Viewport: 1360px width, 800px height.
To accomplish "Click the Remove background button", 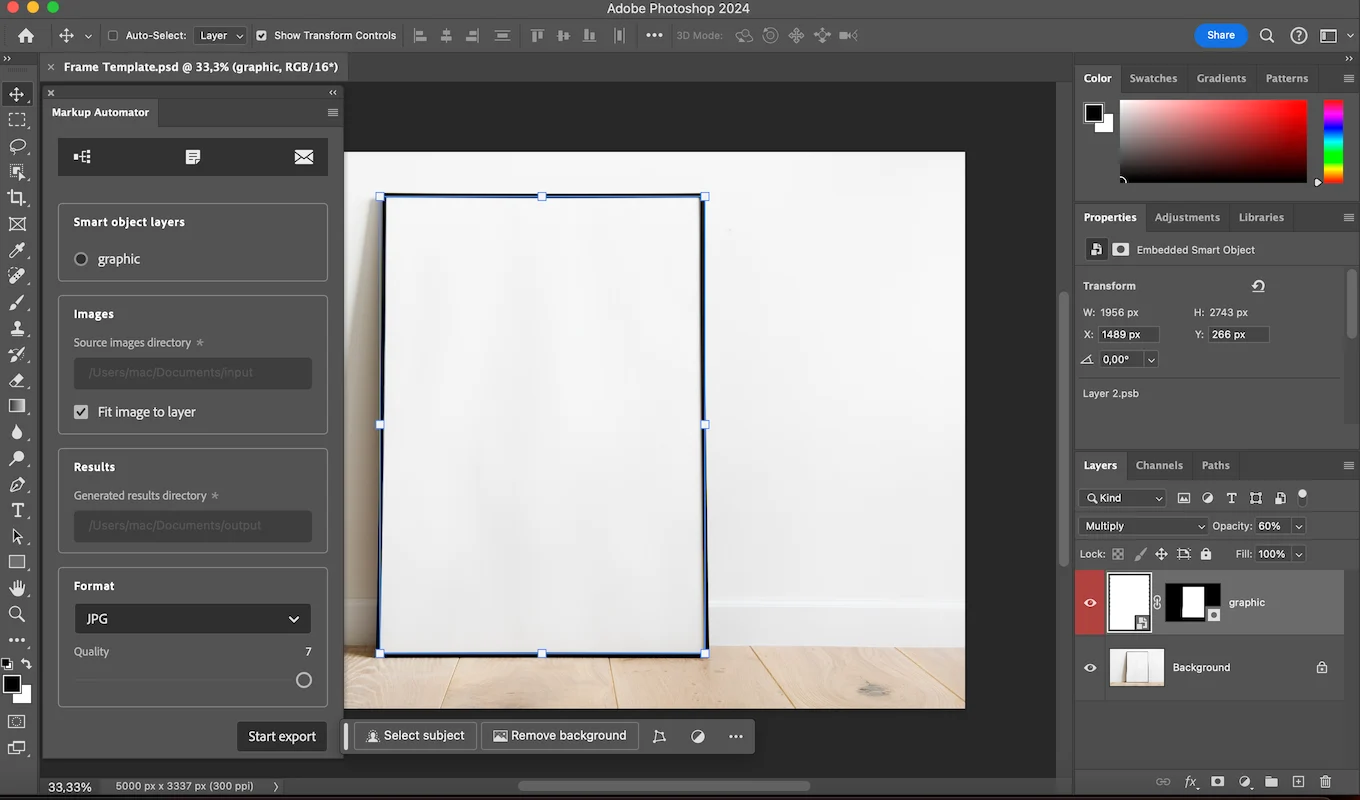I will tap(560, 736).
